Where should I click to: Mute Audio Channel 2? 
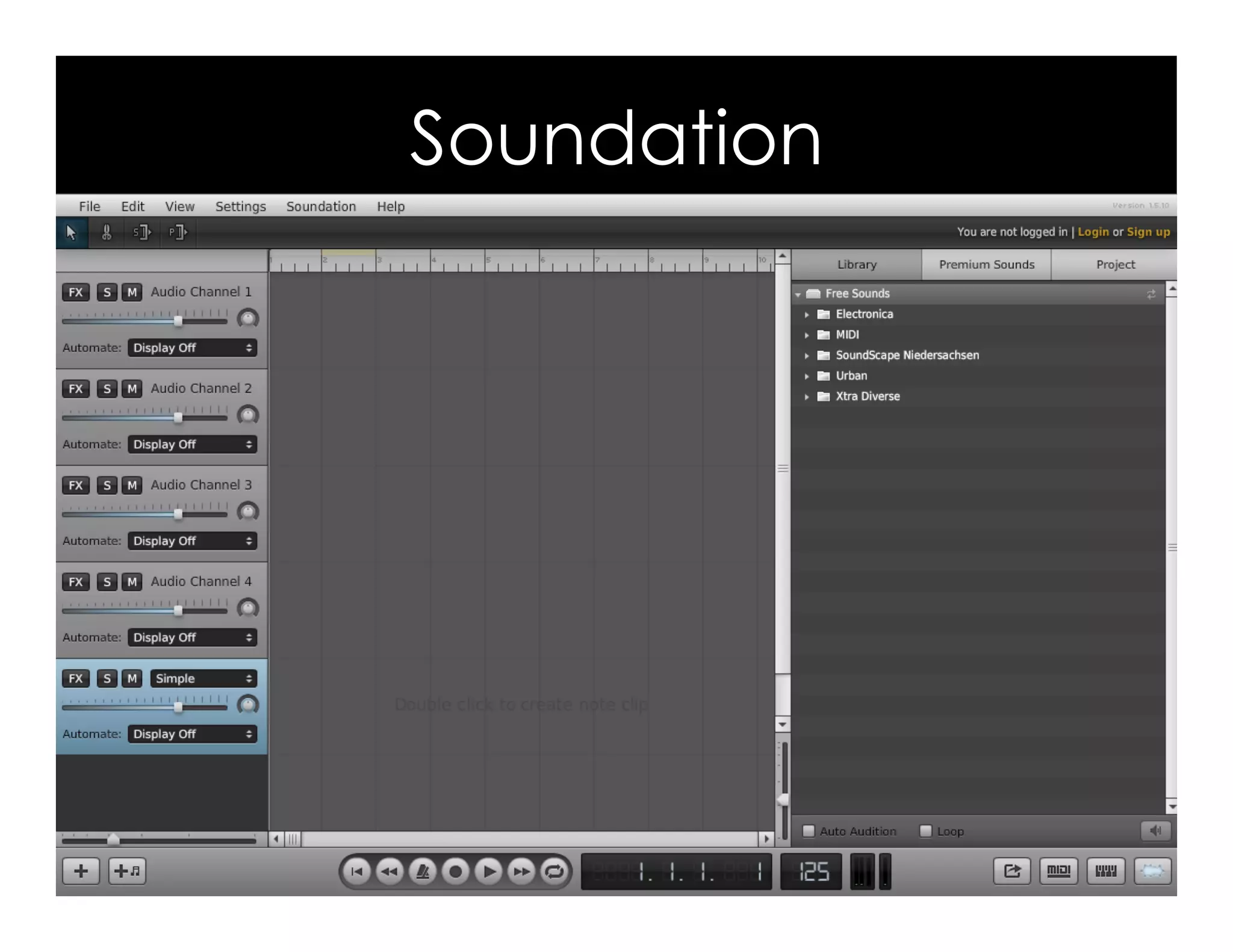coord(132,389)
